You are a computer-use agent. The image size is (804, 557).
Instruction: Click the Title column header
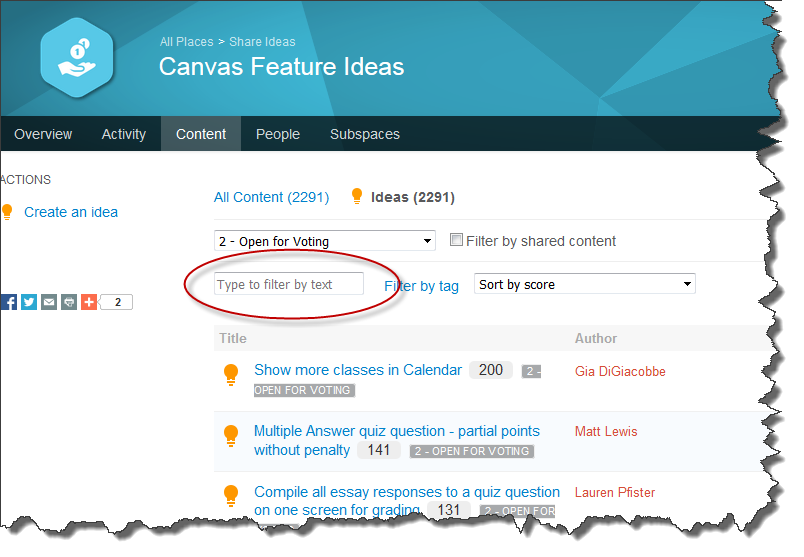[233, 339]
